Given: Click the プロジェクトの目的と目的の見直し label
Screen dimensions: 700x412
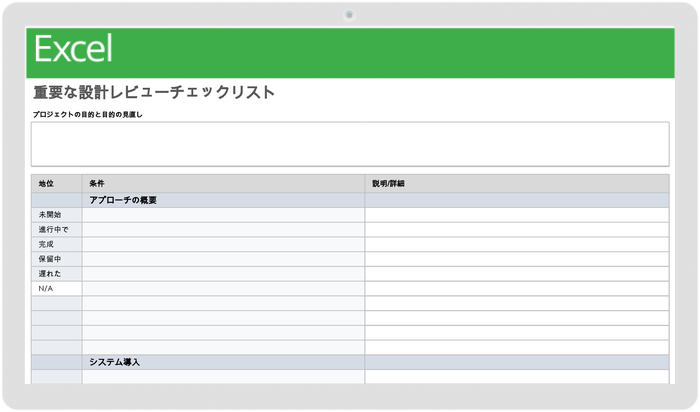Looking at the screenshot, I should (94, 114).
